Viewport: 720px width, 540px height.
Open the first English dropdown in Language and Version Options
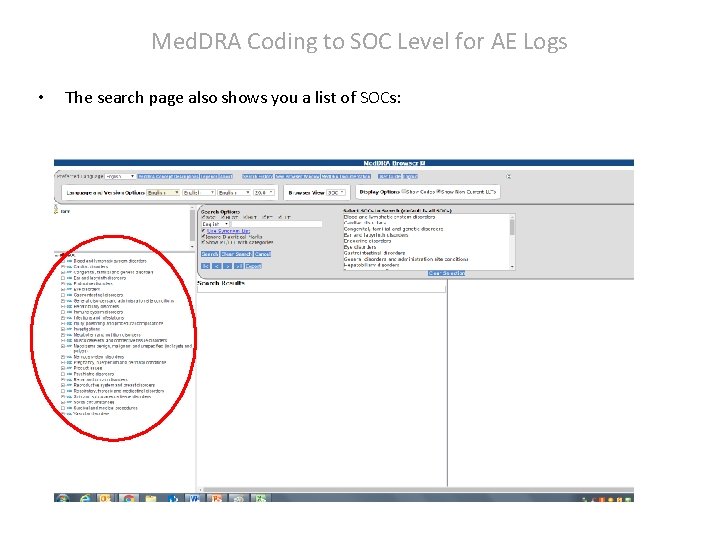pos(163,193)
